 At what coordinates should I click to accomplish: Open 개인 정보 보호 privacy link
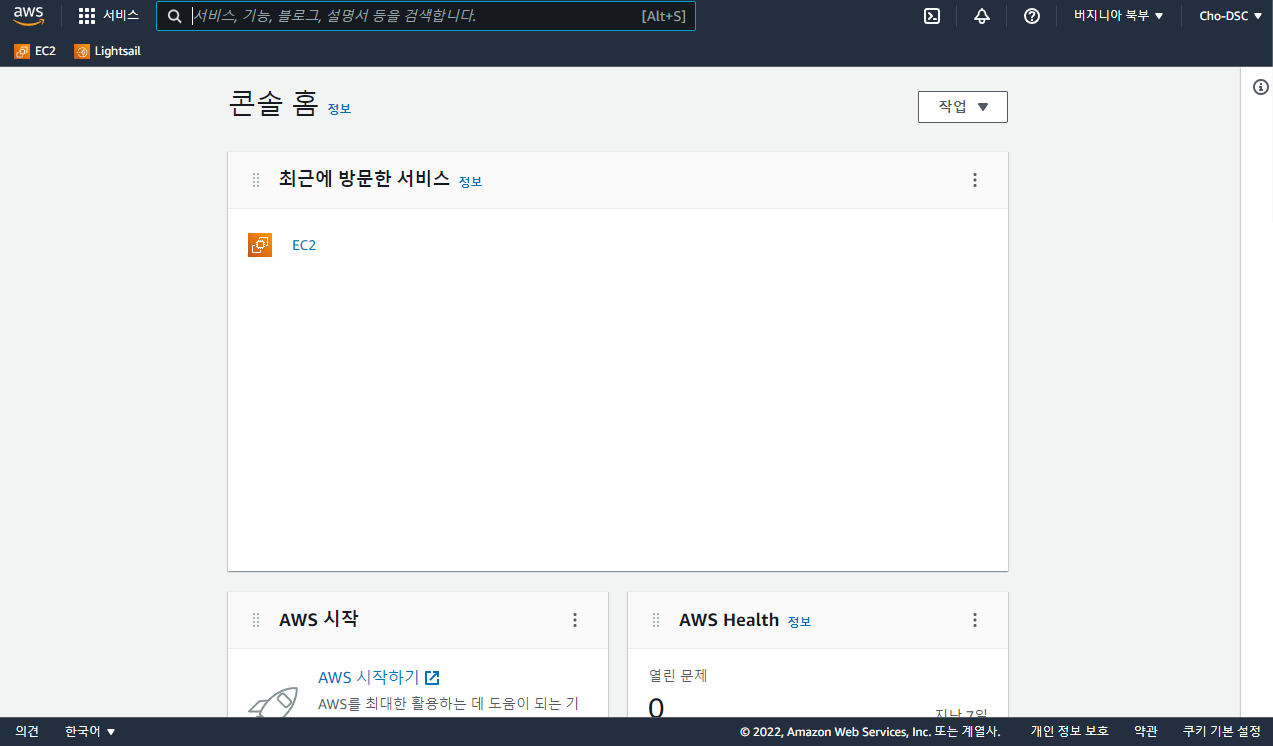tap(1070, 731)
